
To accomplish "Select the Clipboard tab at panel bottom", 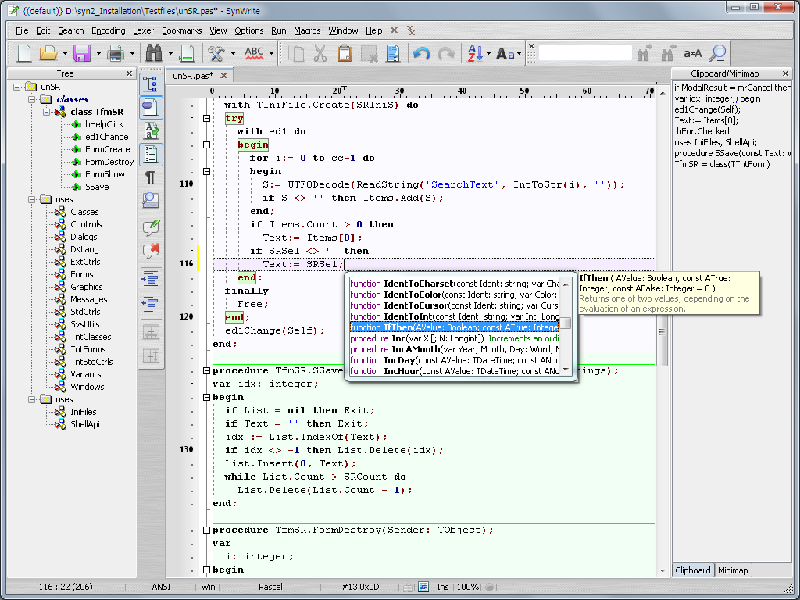I will [693, 570].
